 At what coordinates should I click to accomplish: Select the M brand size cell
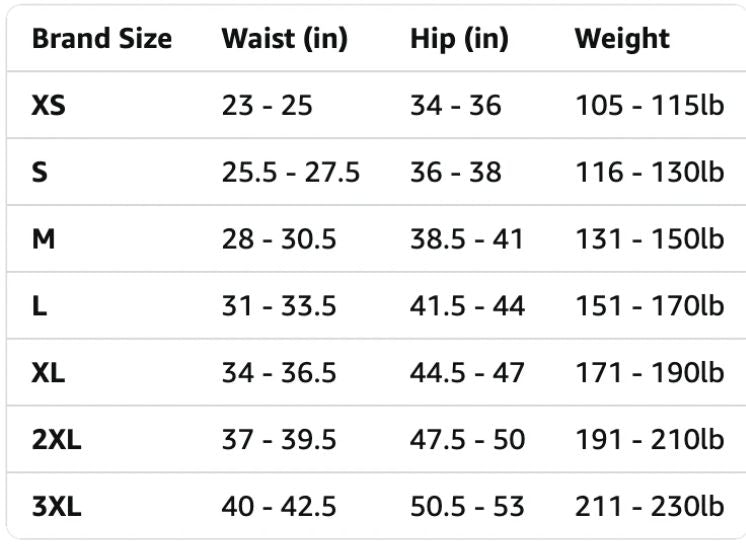[44, 239]
